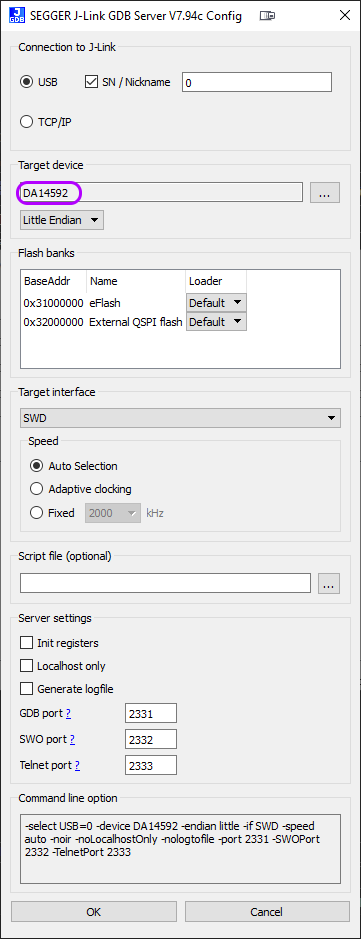
Task: Open the External QSPI flash loader dropdown
Action: (216, 322)
